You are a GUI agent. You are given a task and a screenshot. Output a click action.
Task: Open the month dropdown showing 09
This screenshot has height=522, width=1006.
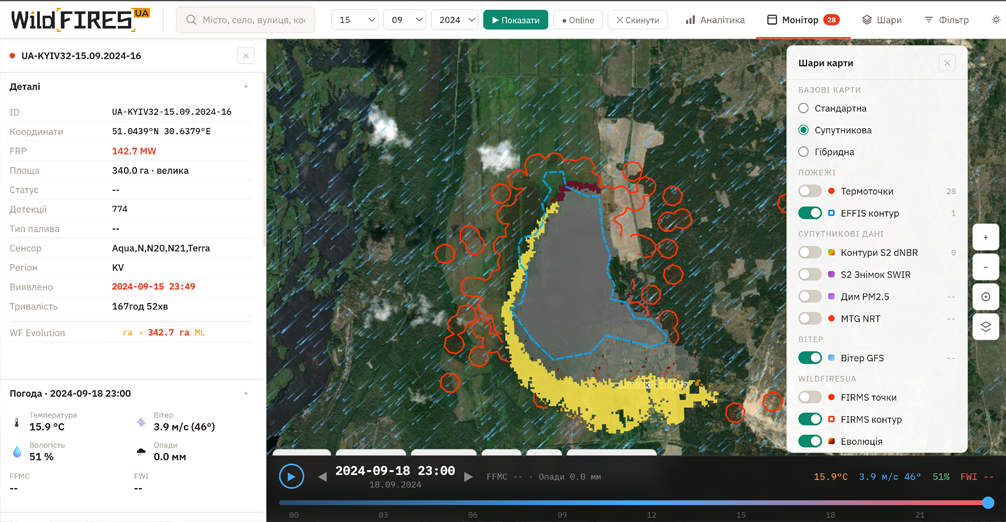(404, 20)
